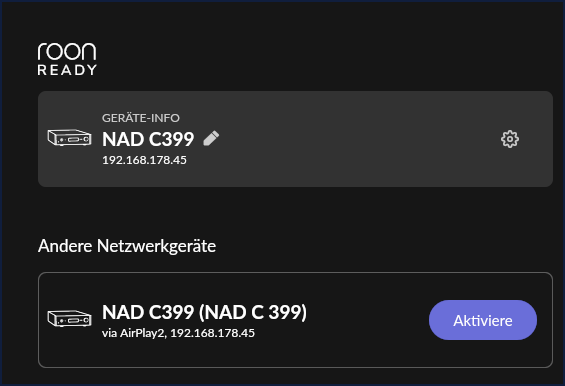Select the NAD C399 (NAD C 399) entry title
This screenshot has height=386, width=565.
click(204, 312)
